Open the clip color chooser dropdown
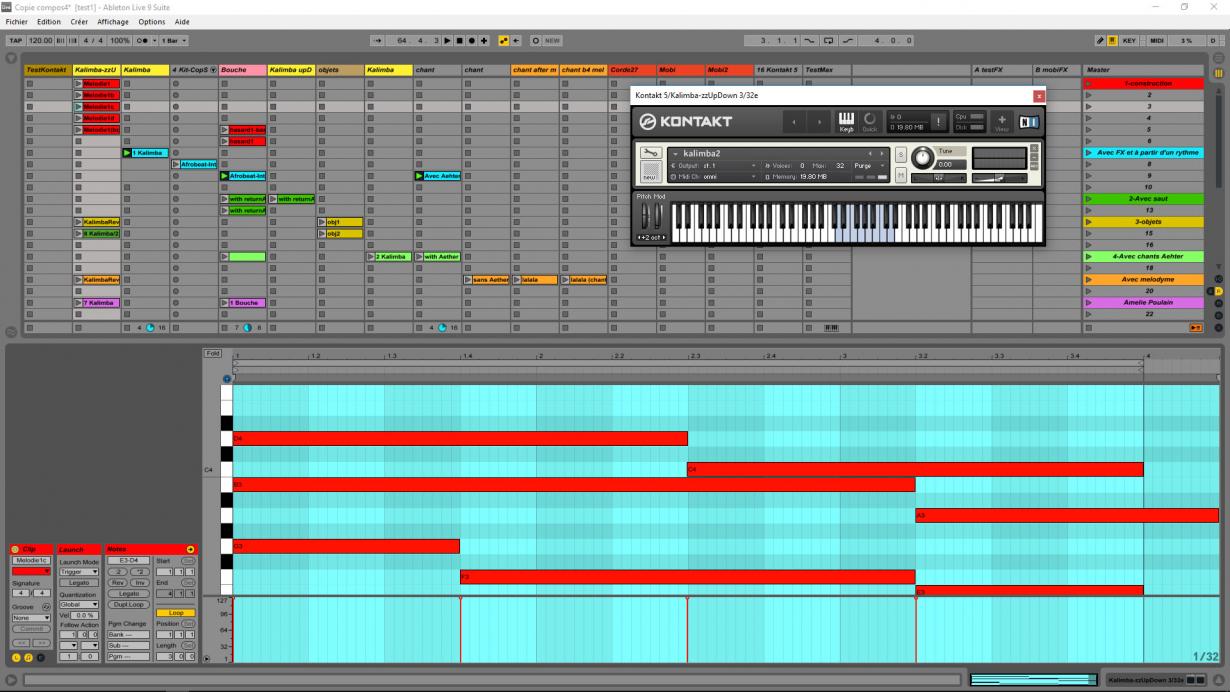Image resolution: width=1230 pixels, height=692 pixels. [x=31, y=571]
